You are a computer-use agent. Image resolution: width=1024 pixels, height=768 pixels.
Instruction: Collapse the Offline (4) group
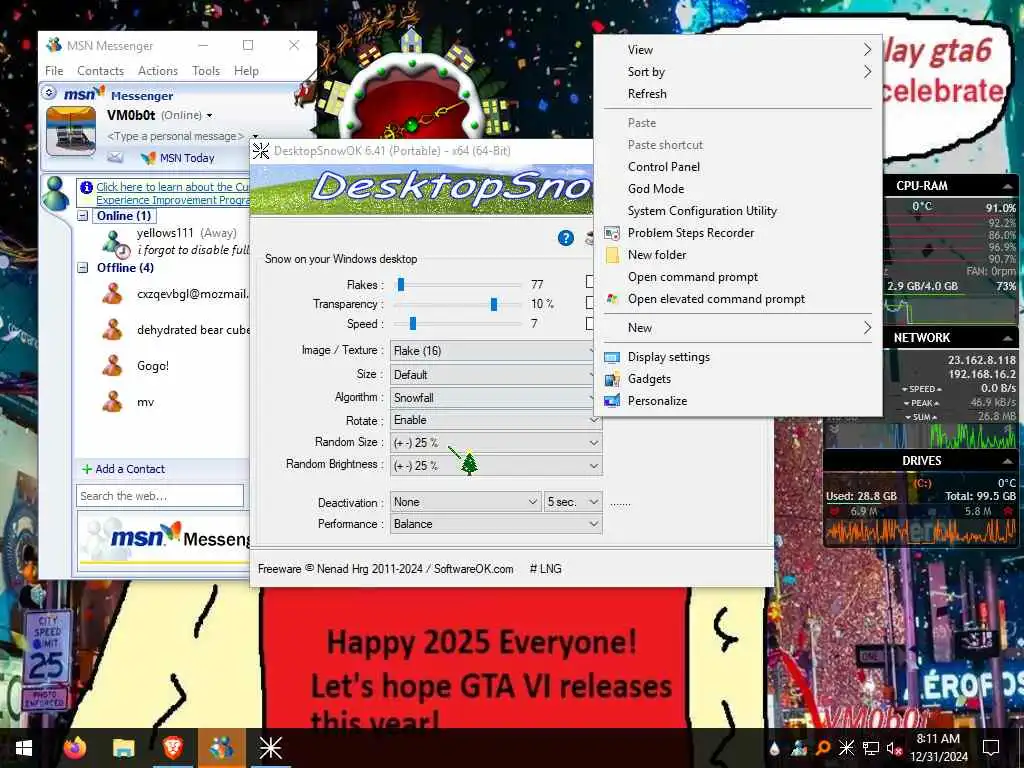(x=83, y=268)
